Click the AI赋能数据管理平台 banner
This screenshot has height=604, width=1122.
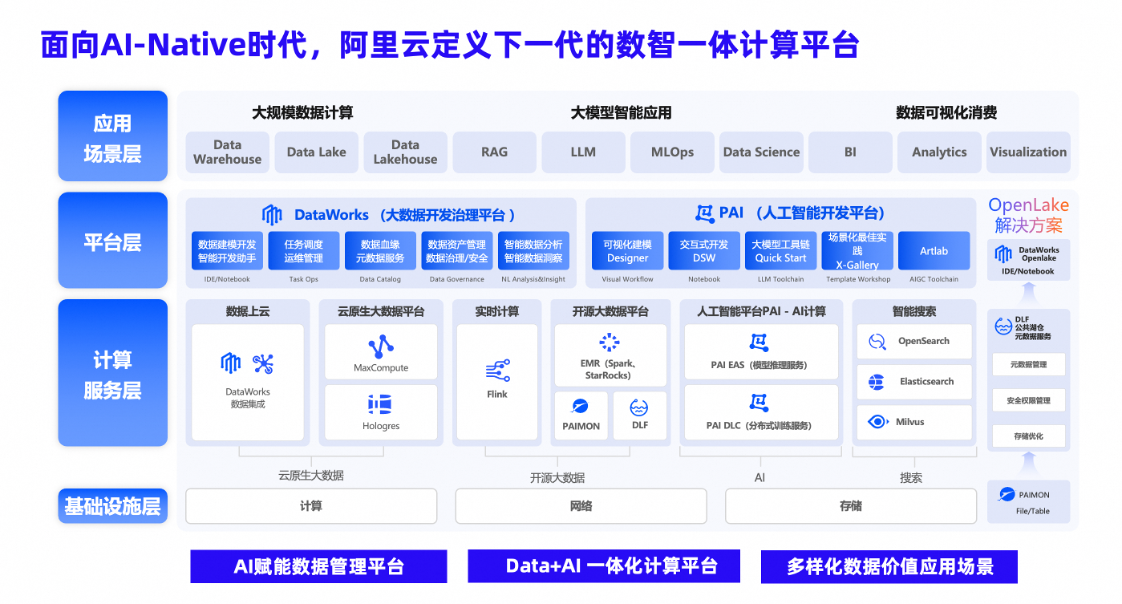[318, 567]
